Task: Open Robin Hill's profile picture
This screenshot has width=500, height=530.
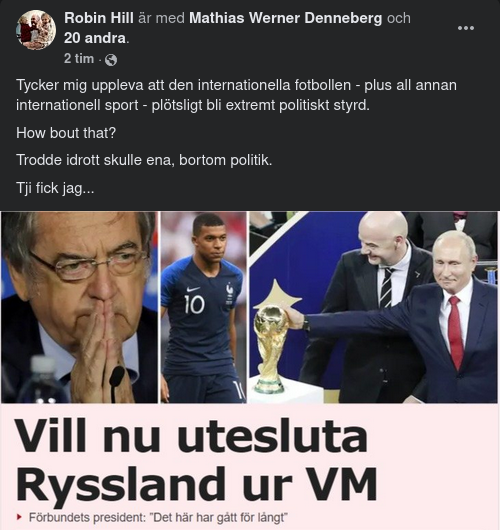Action: point(36,30)
